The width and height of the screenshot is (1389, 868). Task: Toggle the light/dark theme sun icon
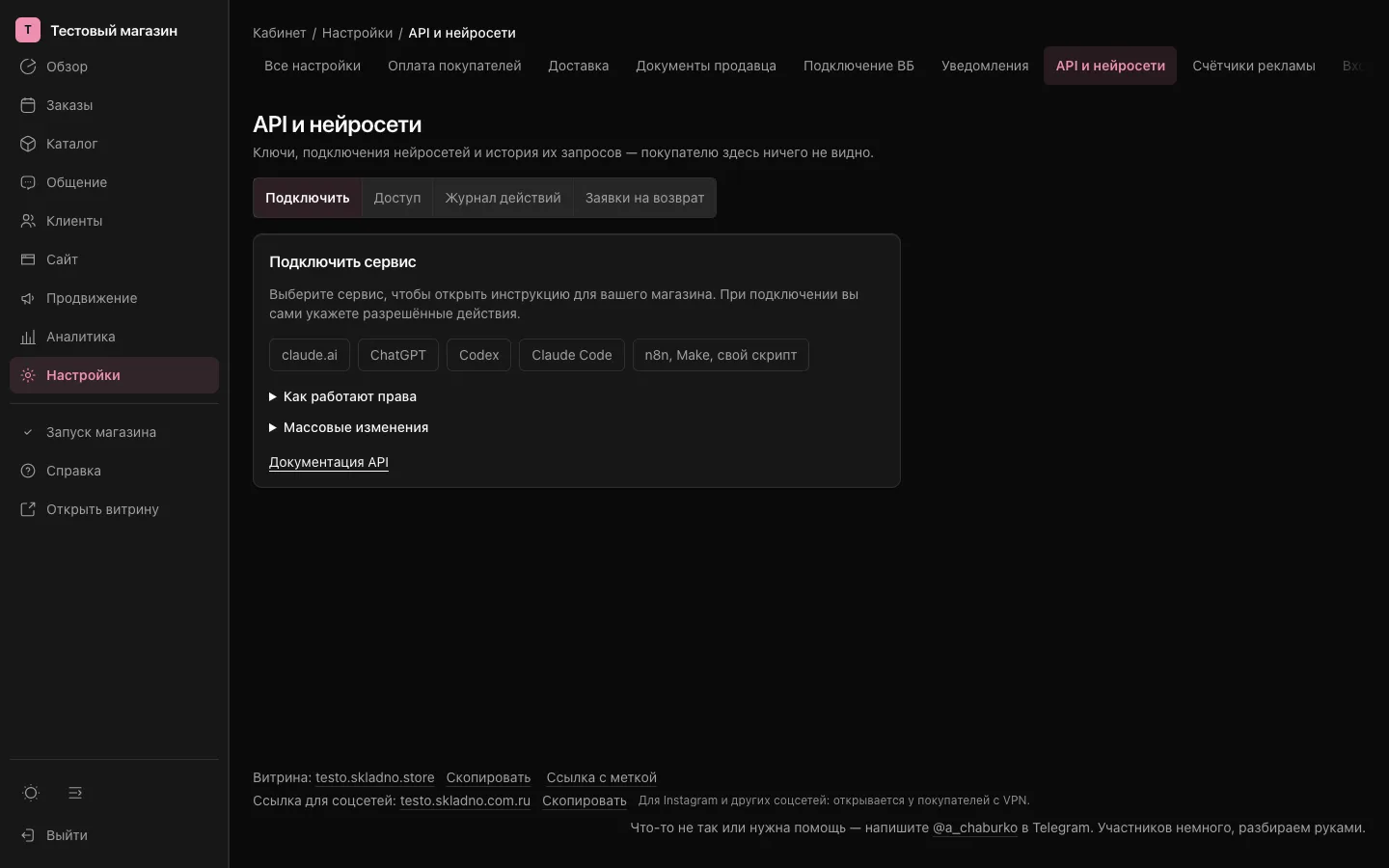click(31, 793)
